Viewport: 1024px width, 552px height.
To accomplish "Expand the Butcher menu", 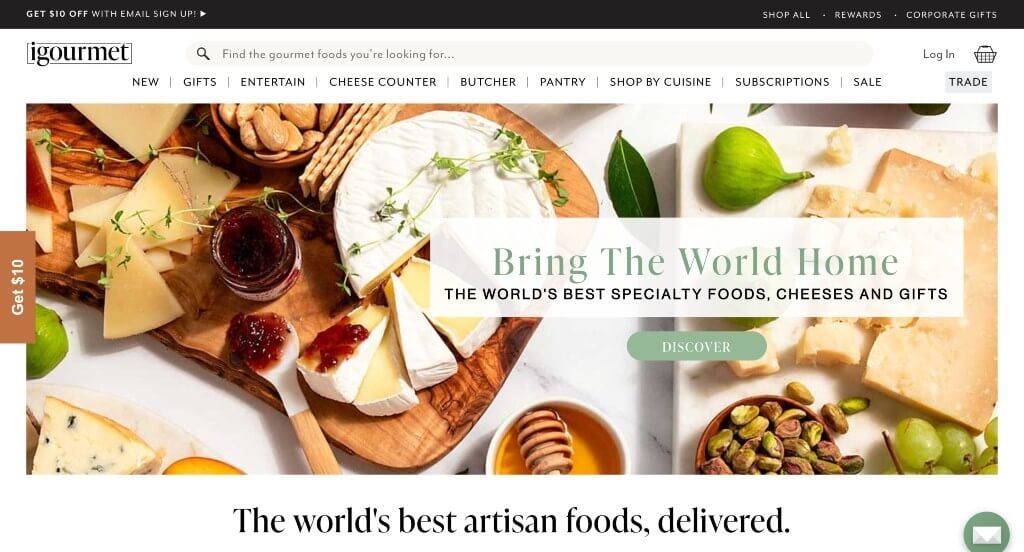I will coord(488,82).
